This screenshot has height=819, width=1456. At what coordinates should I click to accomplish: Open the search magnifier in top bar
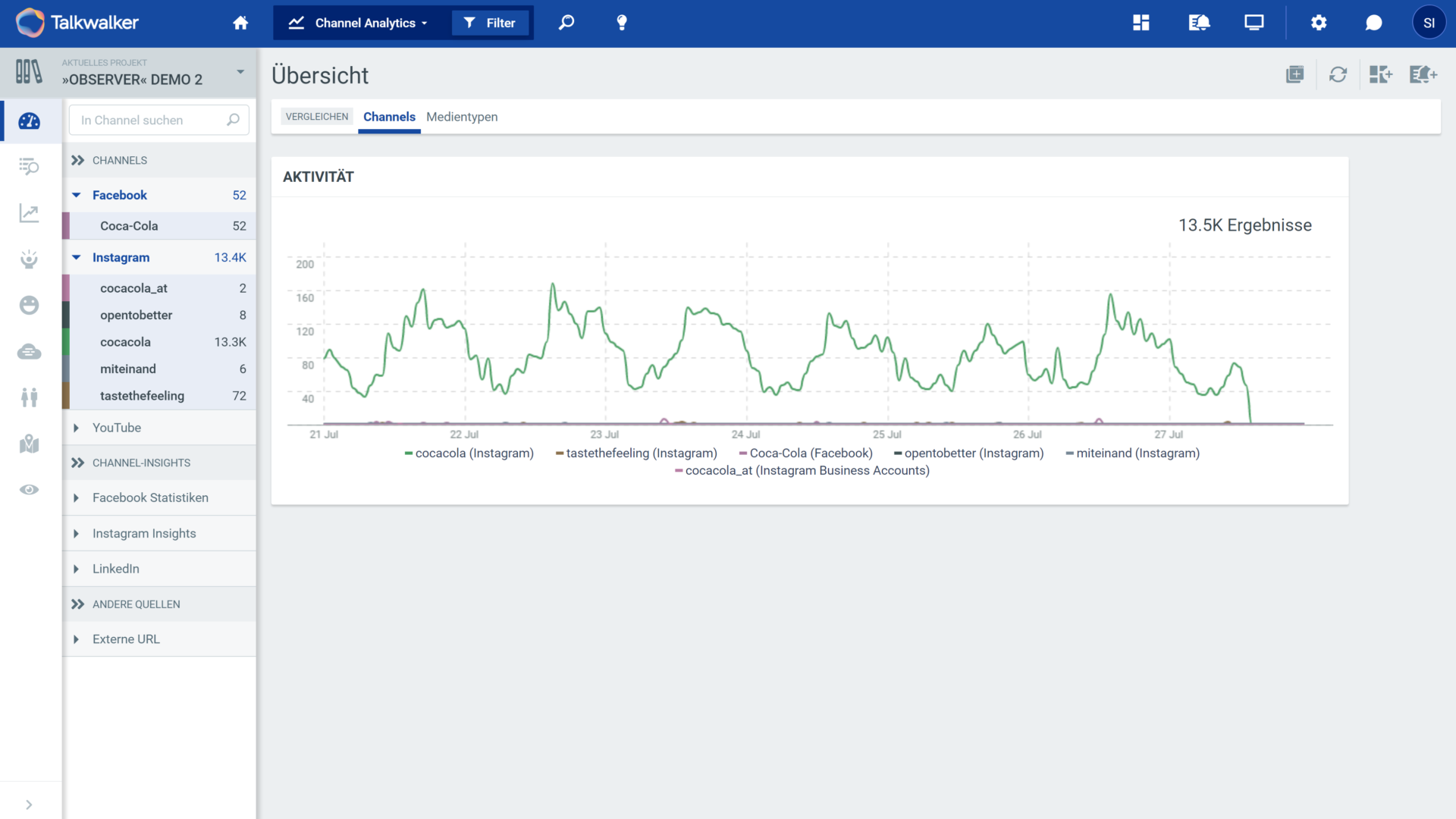point(566,23)
